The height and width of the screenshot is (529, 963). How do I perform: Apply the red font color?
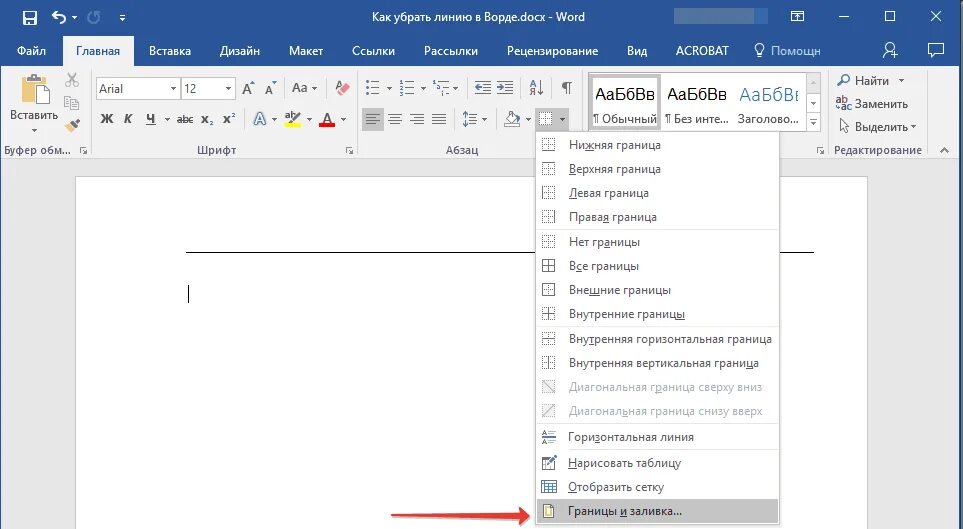[x=327, y=119]
